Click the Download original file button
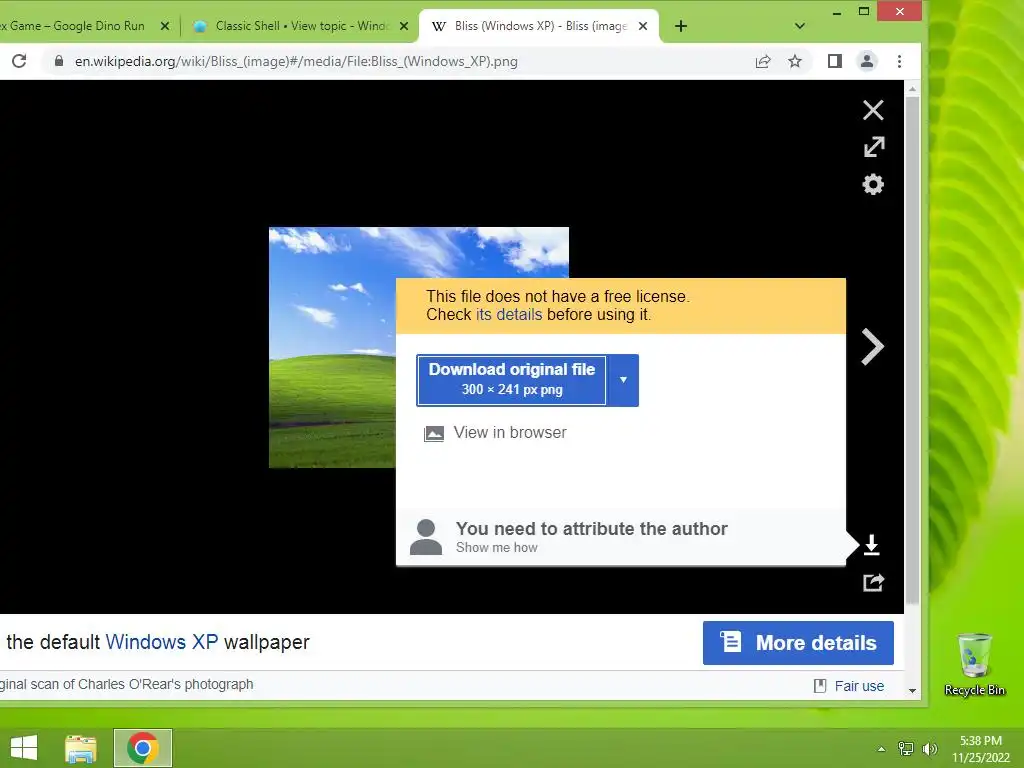 [511, 380]
